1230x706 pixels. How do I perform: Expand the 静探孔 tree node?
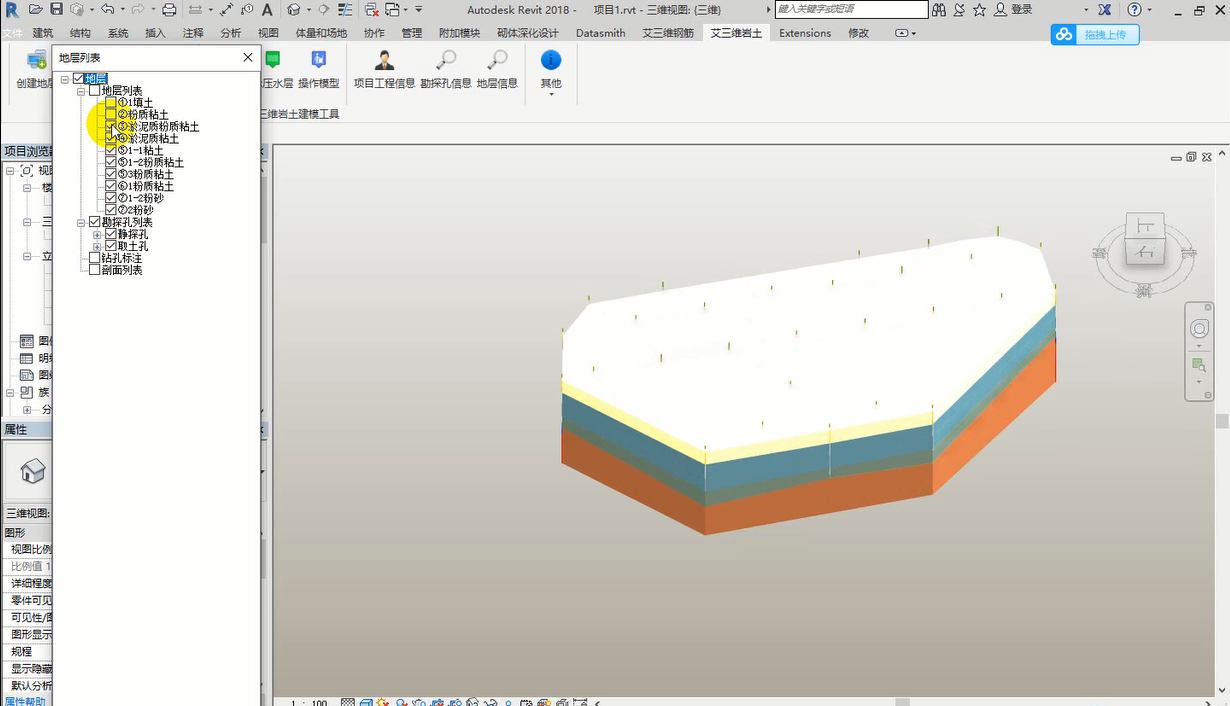97,234
